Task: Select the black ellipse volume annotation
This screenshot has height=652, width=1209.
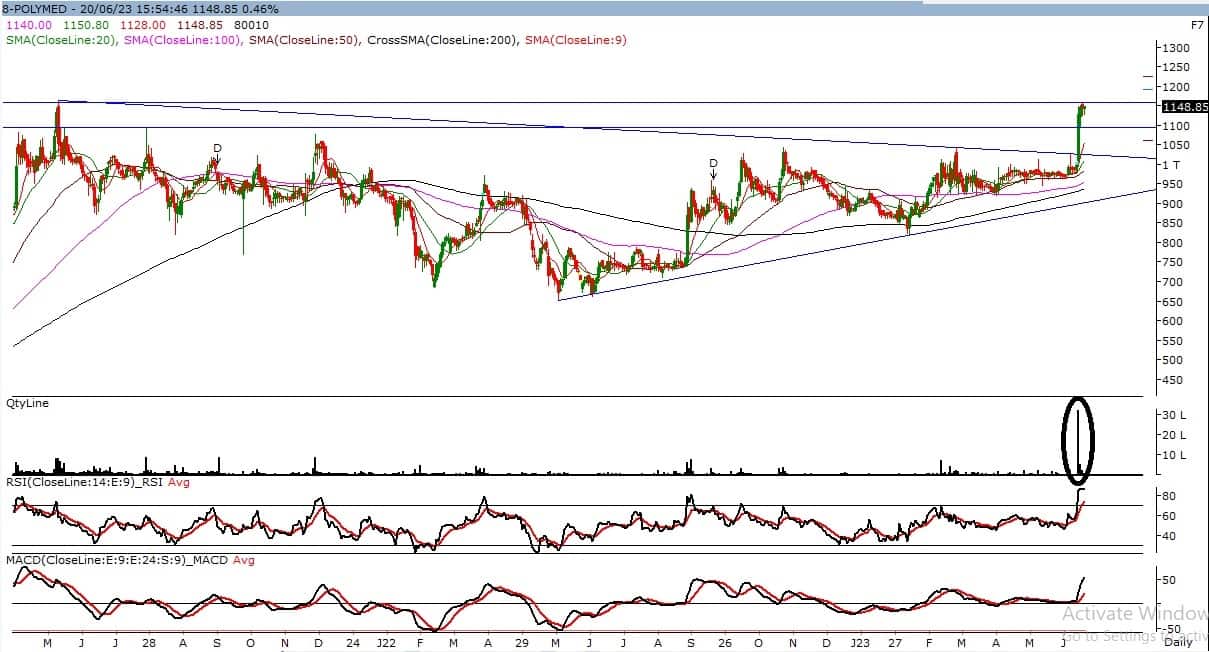Action: coord(1080,437)
